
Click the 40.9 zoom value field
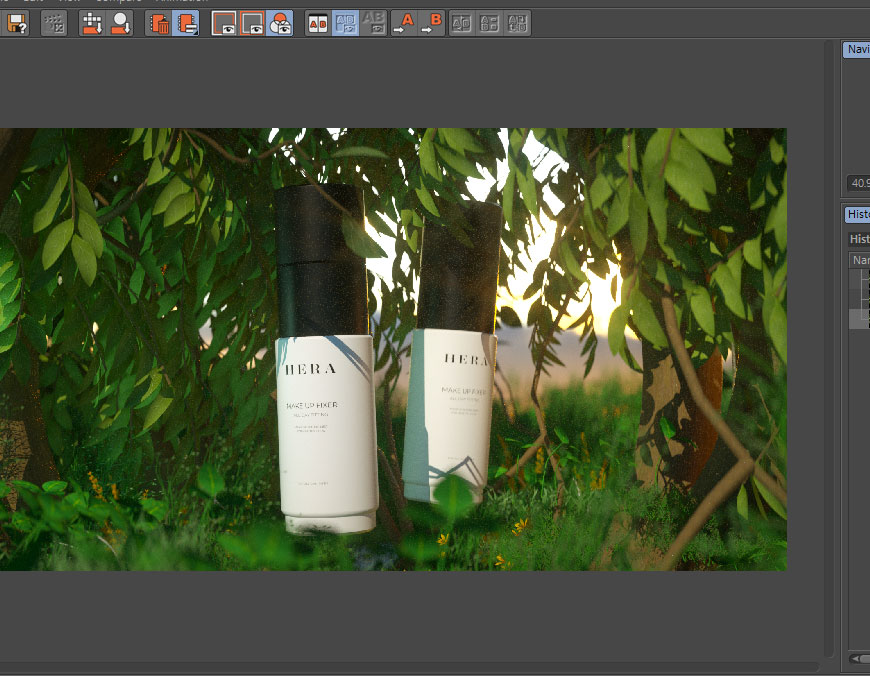858,183
